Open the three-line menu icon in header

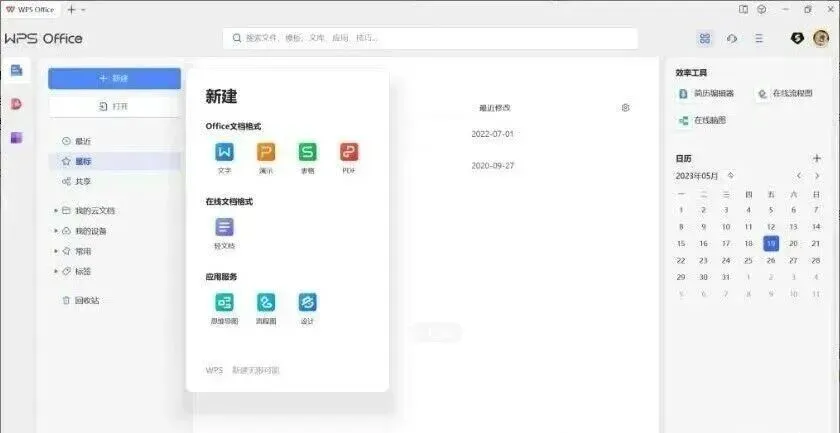pos(759,39)
